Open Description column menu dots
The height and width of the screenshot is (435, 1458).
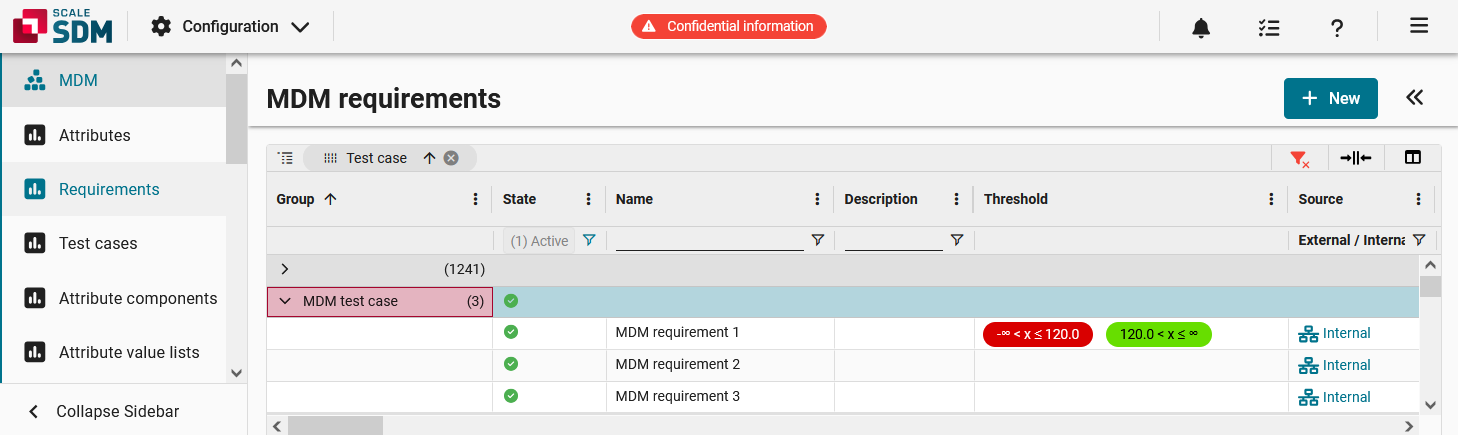(957, 199)
